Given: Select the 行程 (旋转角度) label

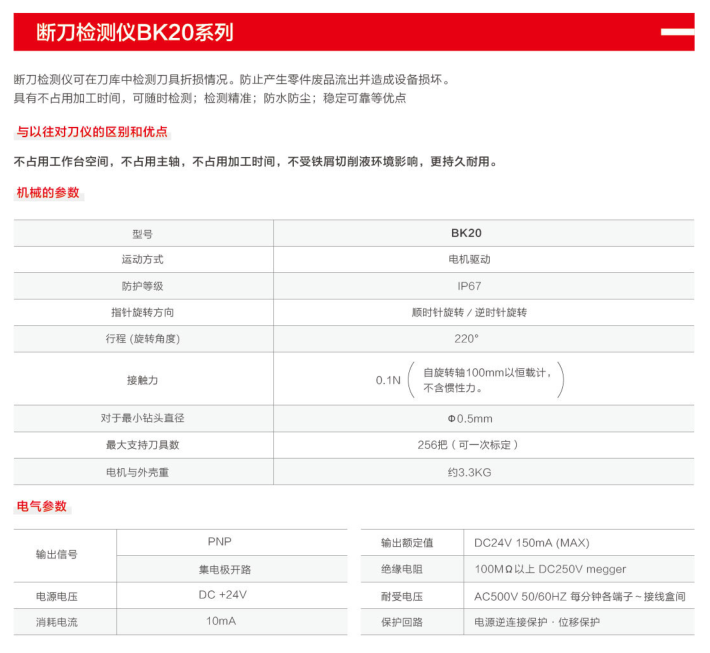Looking at the screenshot, I should pos(143,339).
